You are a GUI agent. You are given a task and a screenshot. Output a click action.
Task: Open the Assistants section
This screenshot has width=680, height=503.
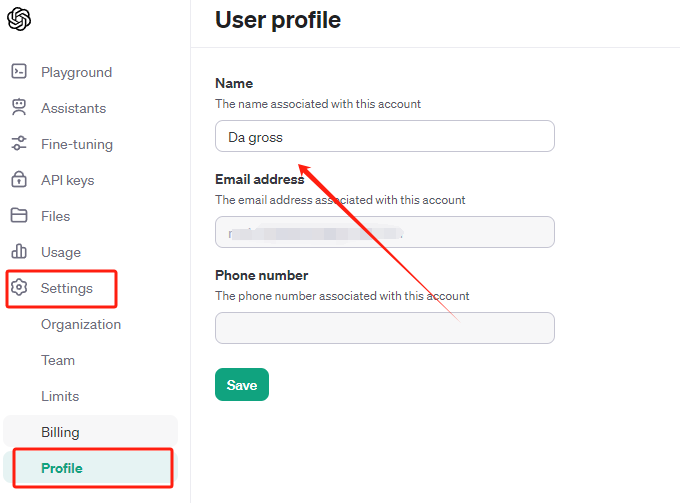[x=73, y=108]
